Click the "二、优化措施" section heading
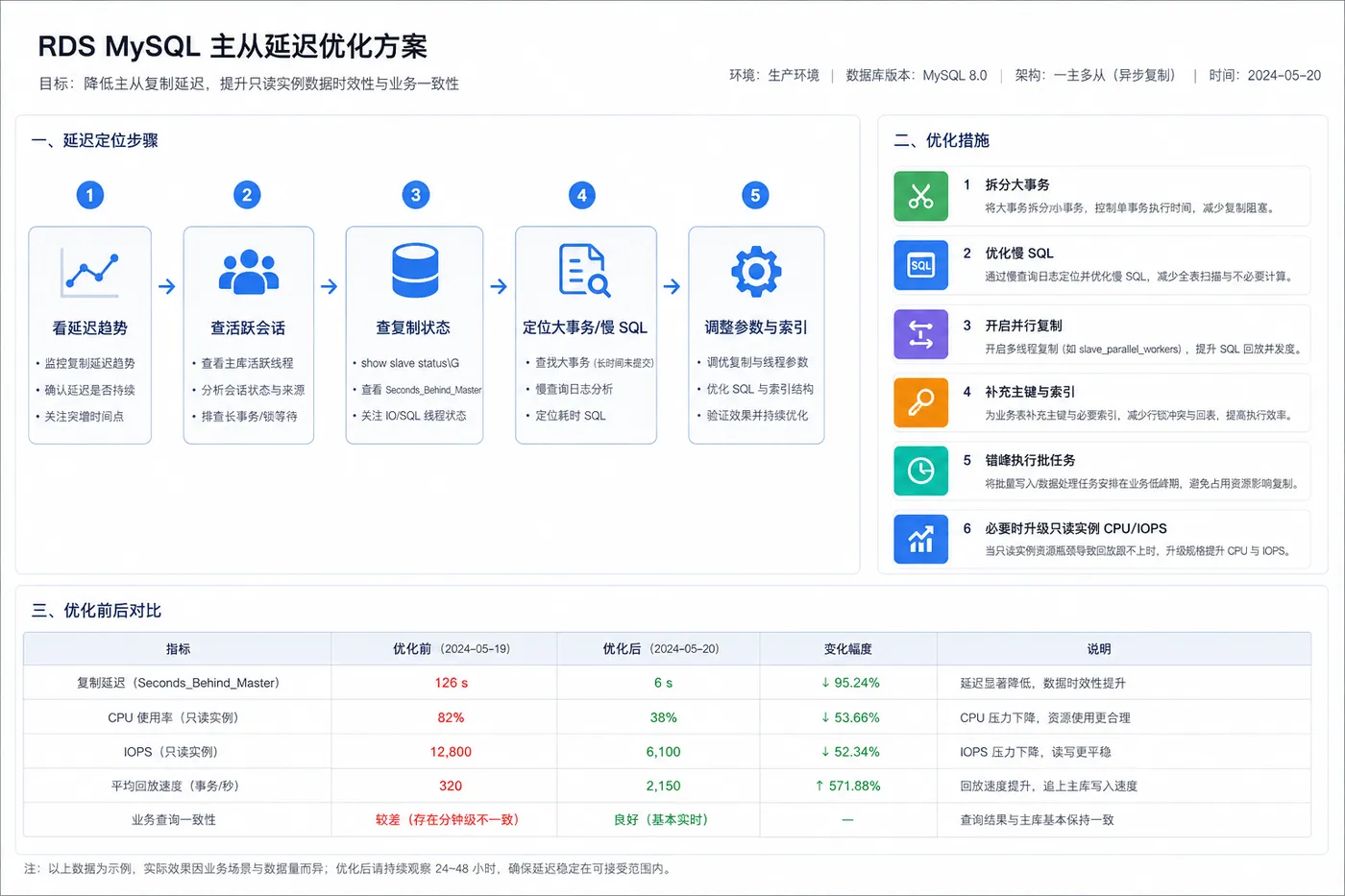Screen dimensions: 1345x896 [x=941, y=140]
